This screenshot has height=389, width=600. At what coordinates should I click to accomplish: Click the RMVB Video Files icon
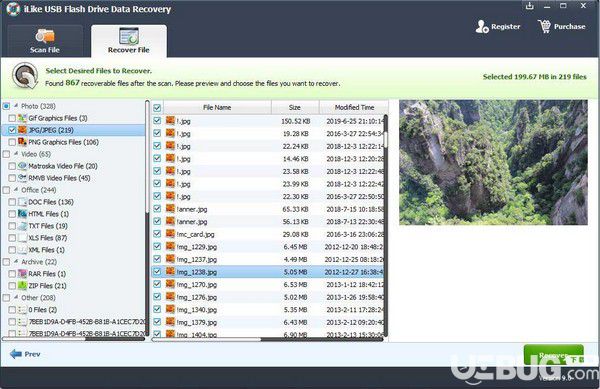tap(23, 178)
